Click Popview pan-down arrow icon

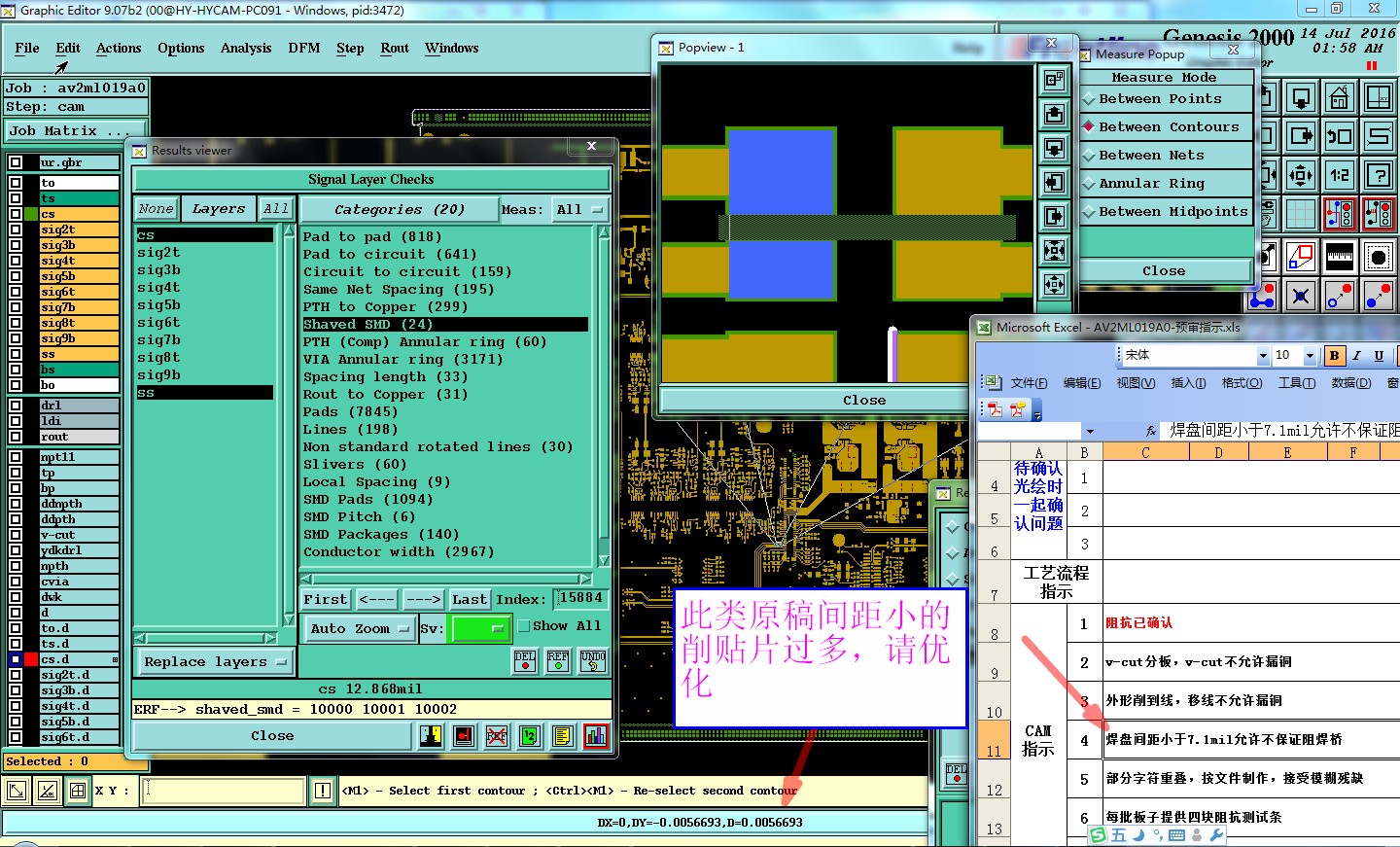(1055, 149)
